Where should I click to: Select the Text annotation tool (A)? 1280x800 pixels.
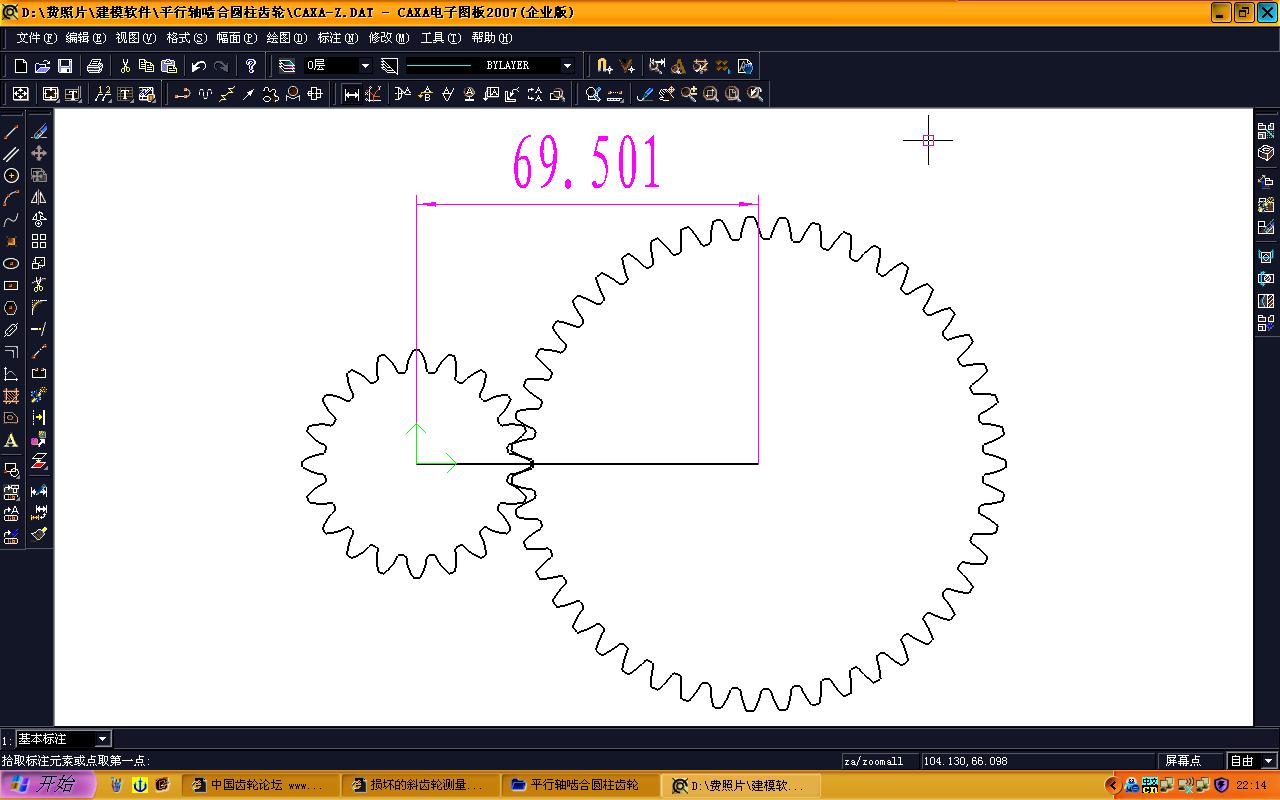(x=11, y=440)
